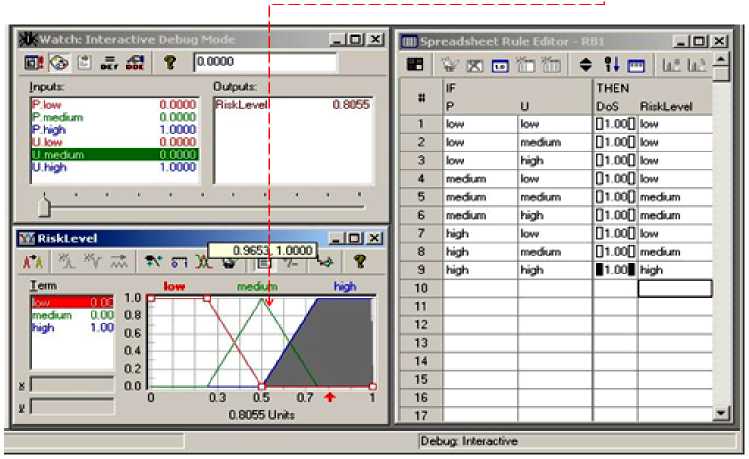This screenshot has height=459, width=749.
Task: Click P cell 'low' in rule 2
Action: point(480,142)
